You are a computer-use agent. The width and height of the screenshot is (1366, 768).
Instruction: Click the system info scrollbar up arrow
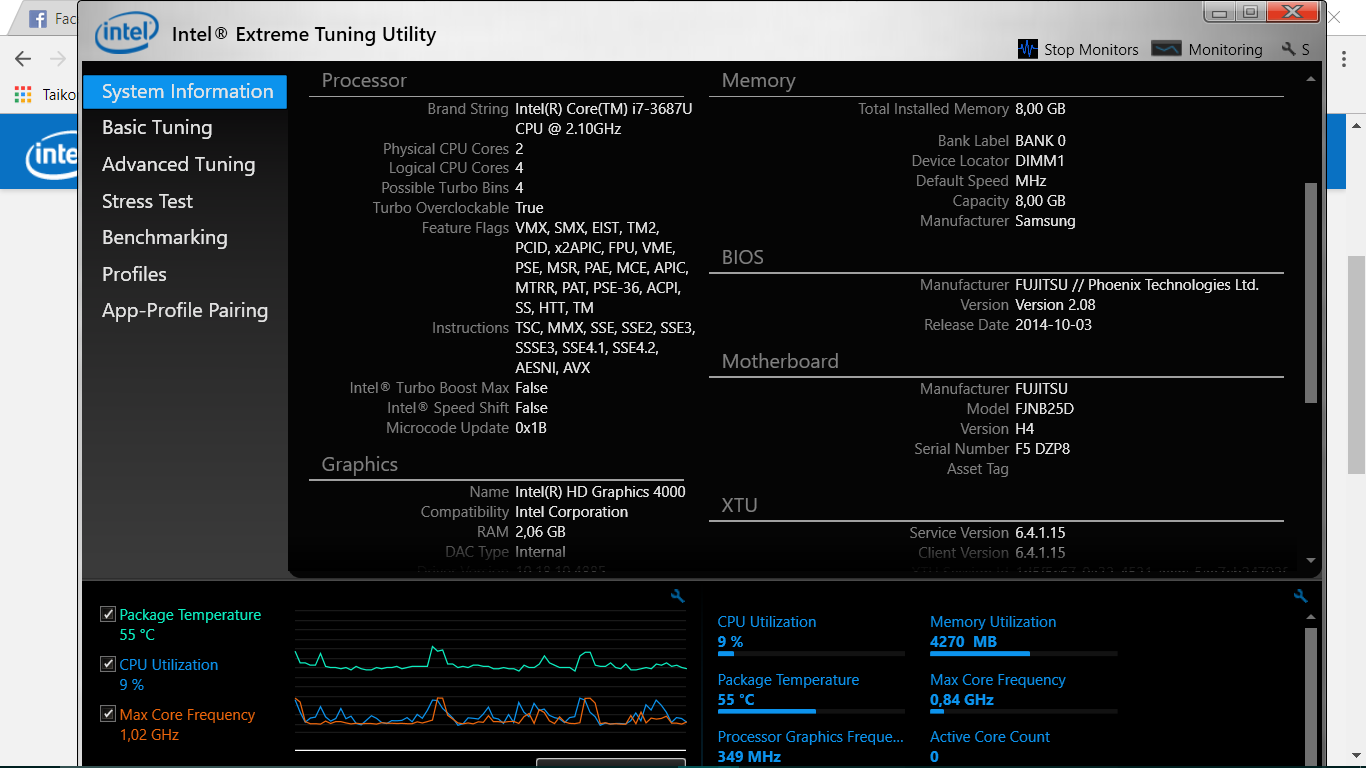pos(1311,79)
